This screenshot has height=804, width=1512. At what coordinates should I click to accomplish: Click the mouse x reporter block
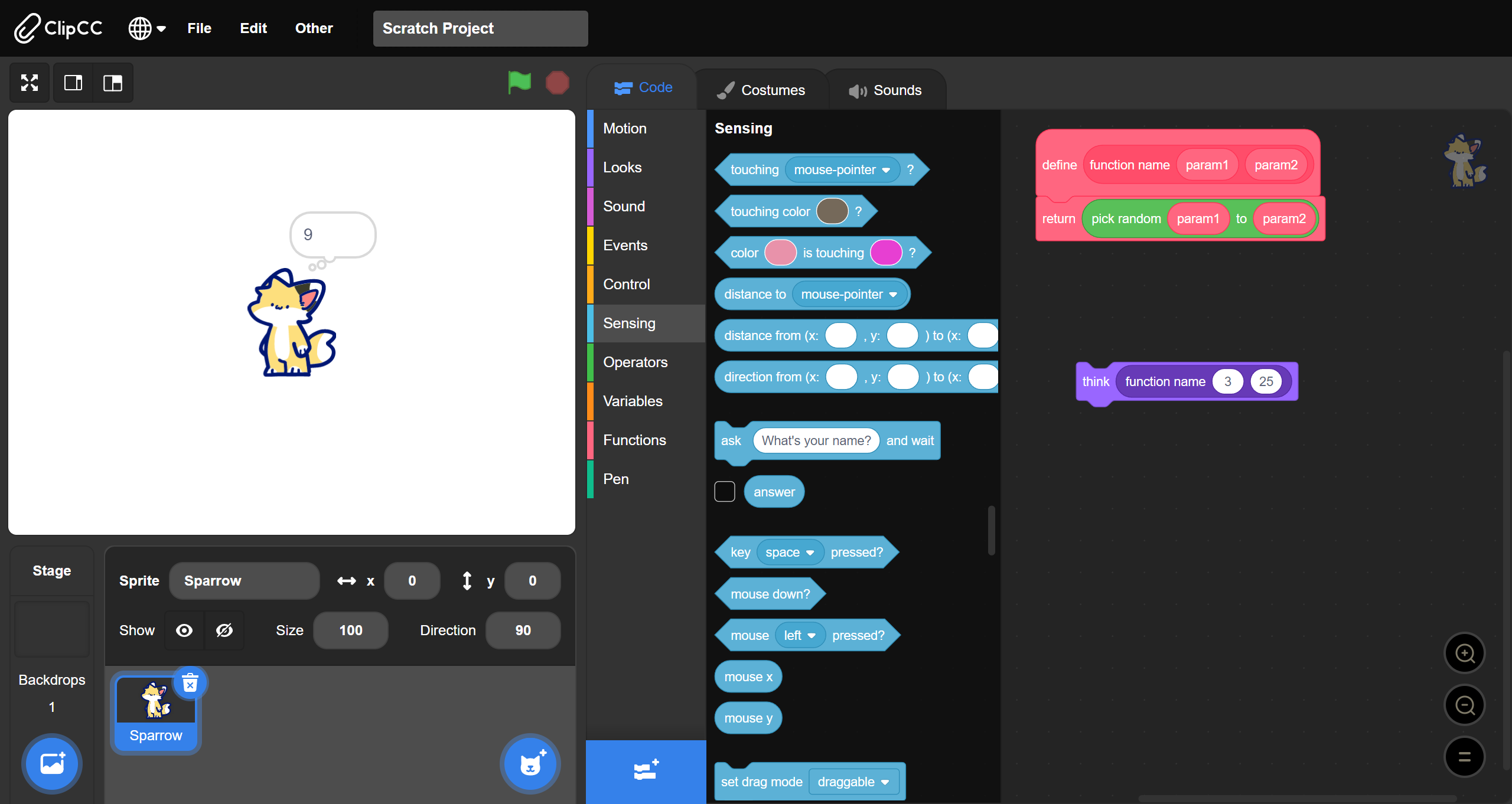coord(748,677)
